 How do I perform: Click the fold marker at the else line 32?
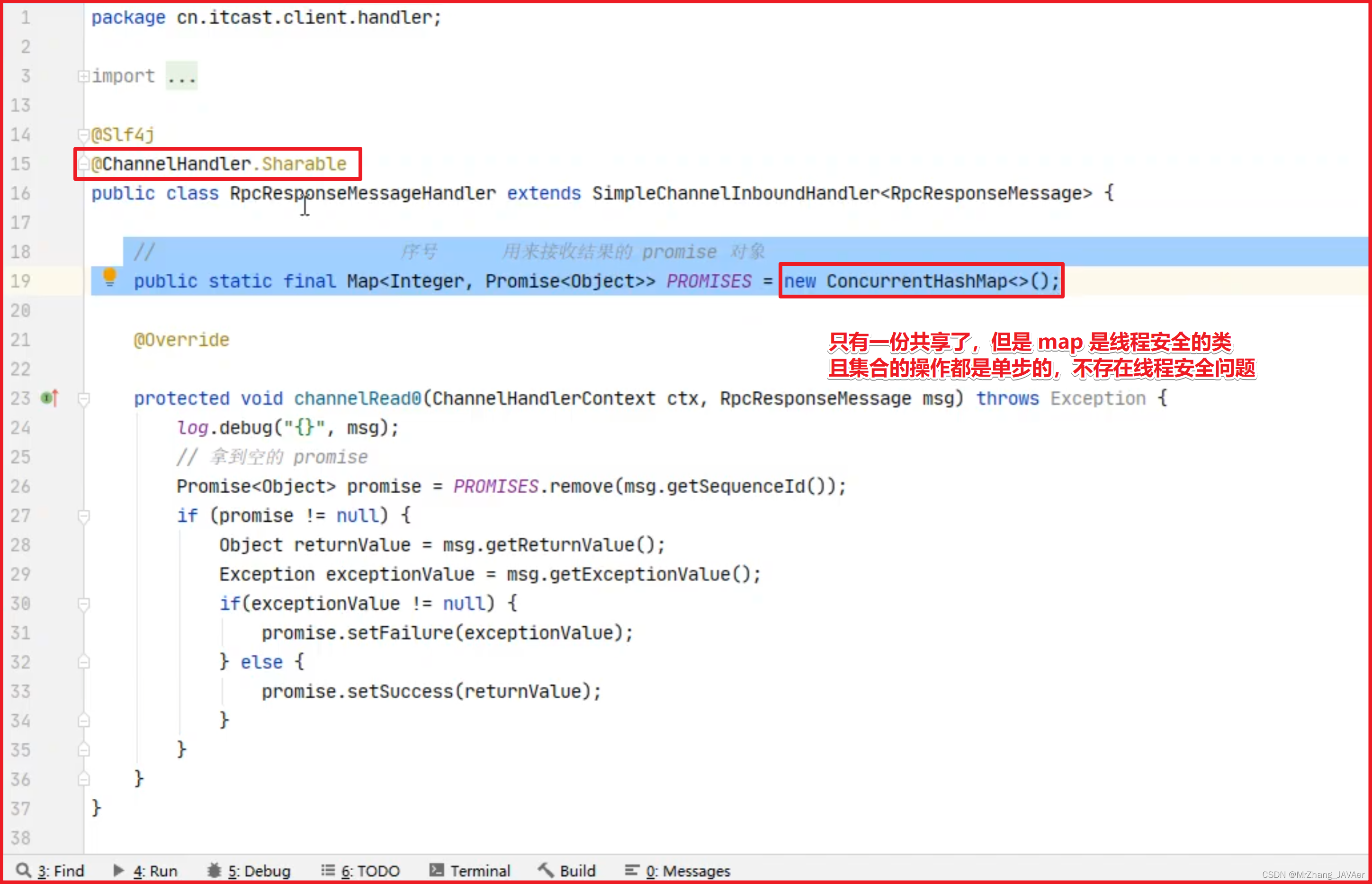[x=84, y=662]
